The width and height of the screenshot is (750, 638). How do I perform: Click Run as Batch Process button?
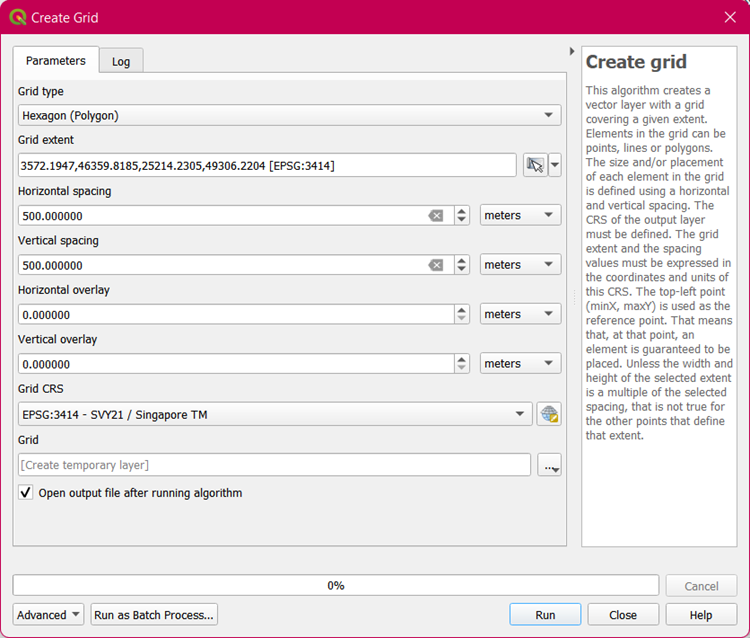click(154, 615)
